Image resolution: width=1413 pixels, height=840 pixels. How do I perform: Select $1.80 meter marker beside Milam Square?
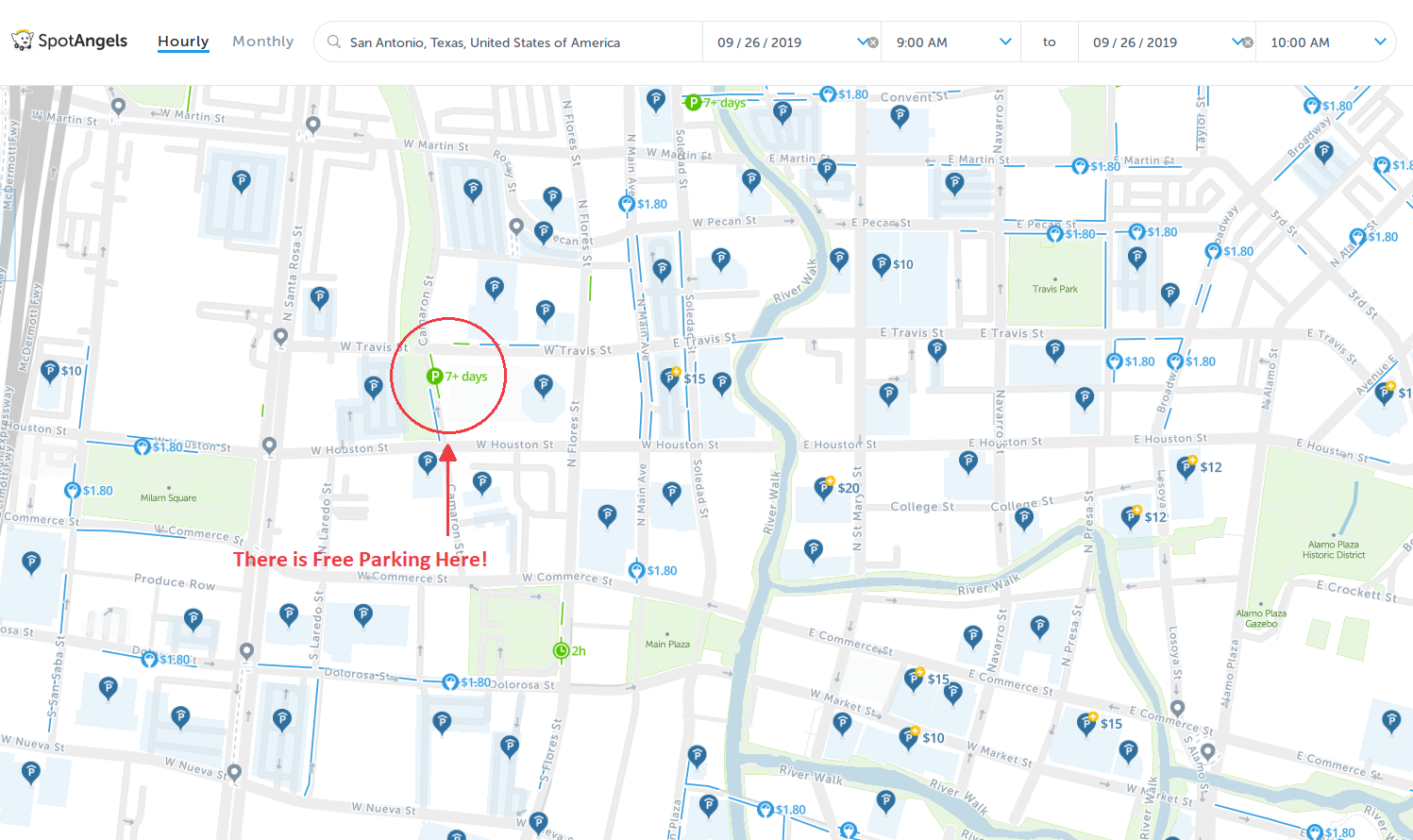point(73,491)
